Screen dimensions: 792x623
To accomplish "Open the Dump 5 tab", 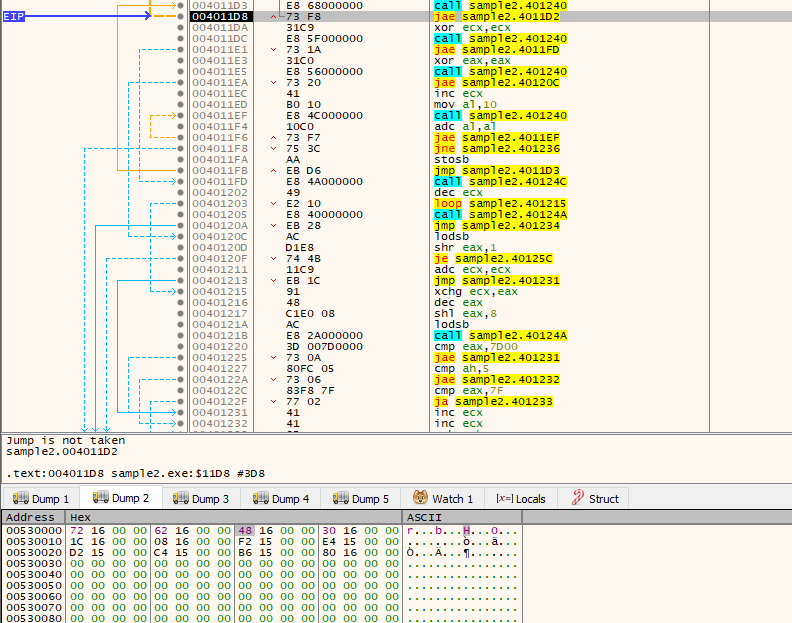I will [x=361, y=499].
